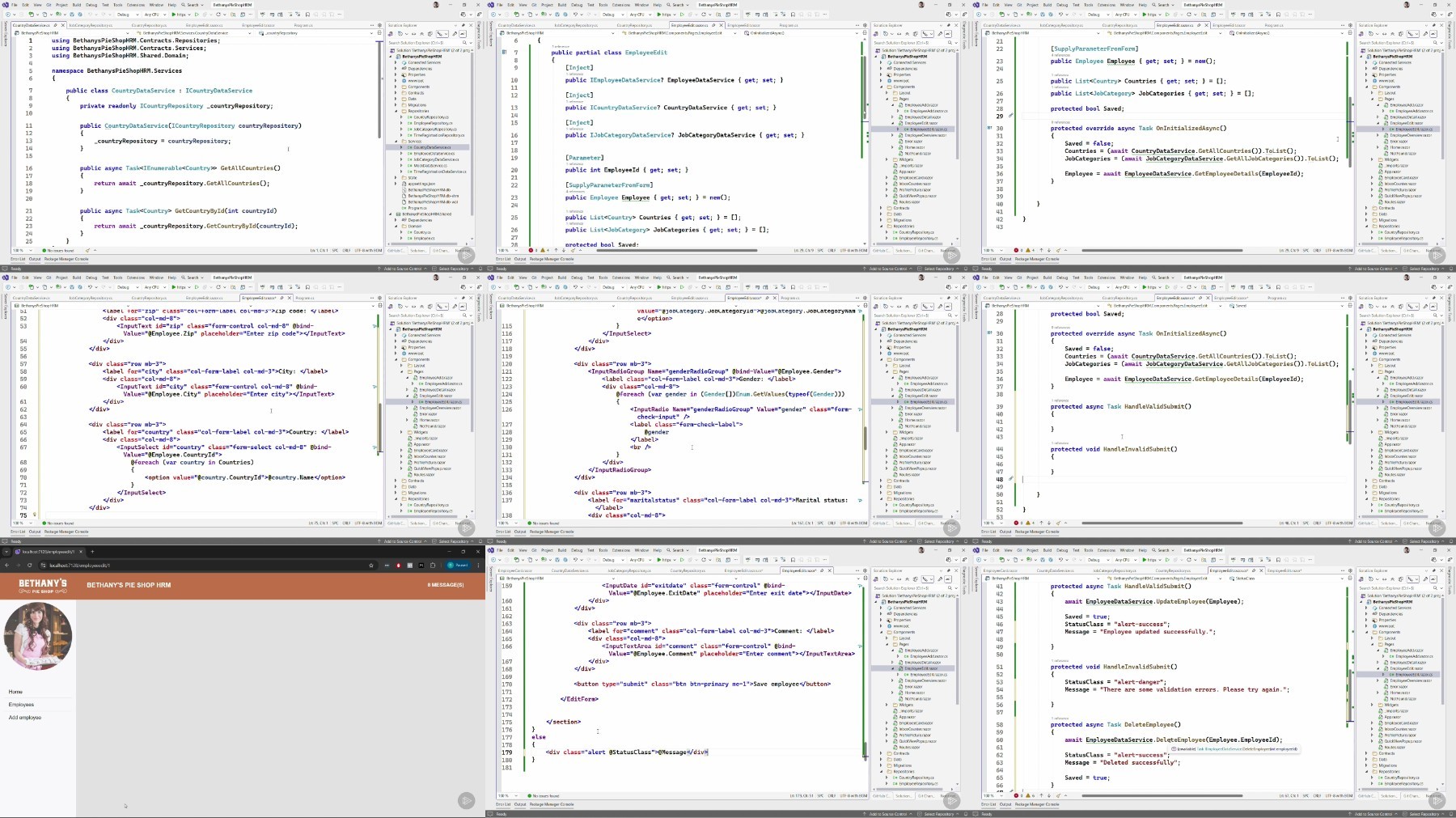Click Collapse All in top-middle Solution Explorer toolbar
This screenshot has width=1456, height=818.
point(909,33)
